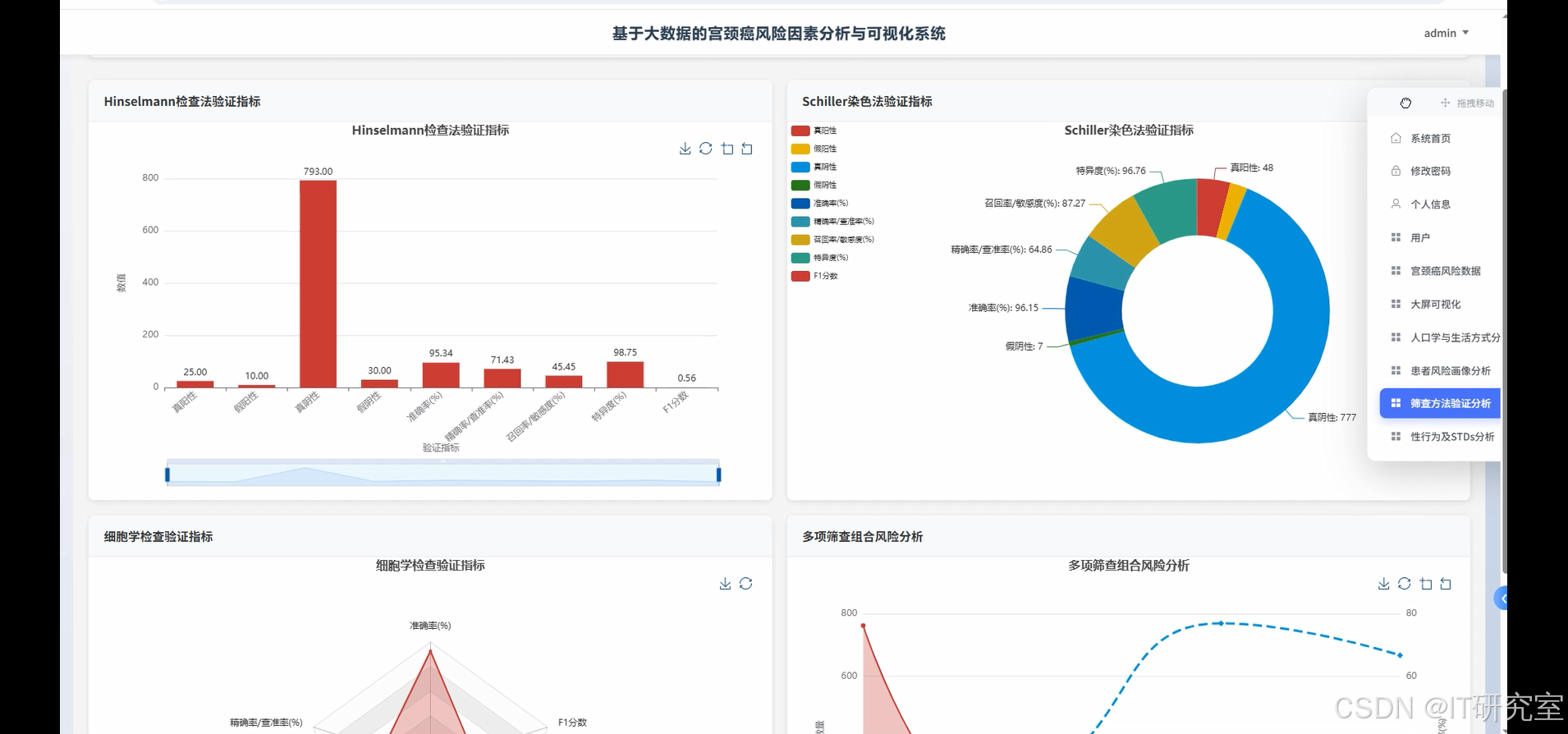The width and height of the screenshot is (1568, 734).
Task: Toggle 精确率/查准率(%) legend item
Action: (x=832, y=221)
